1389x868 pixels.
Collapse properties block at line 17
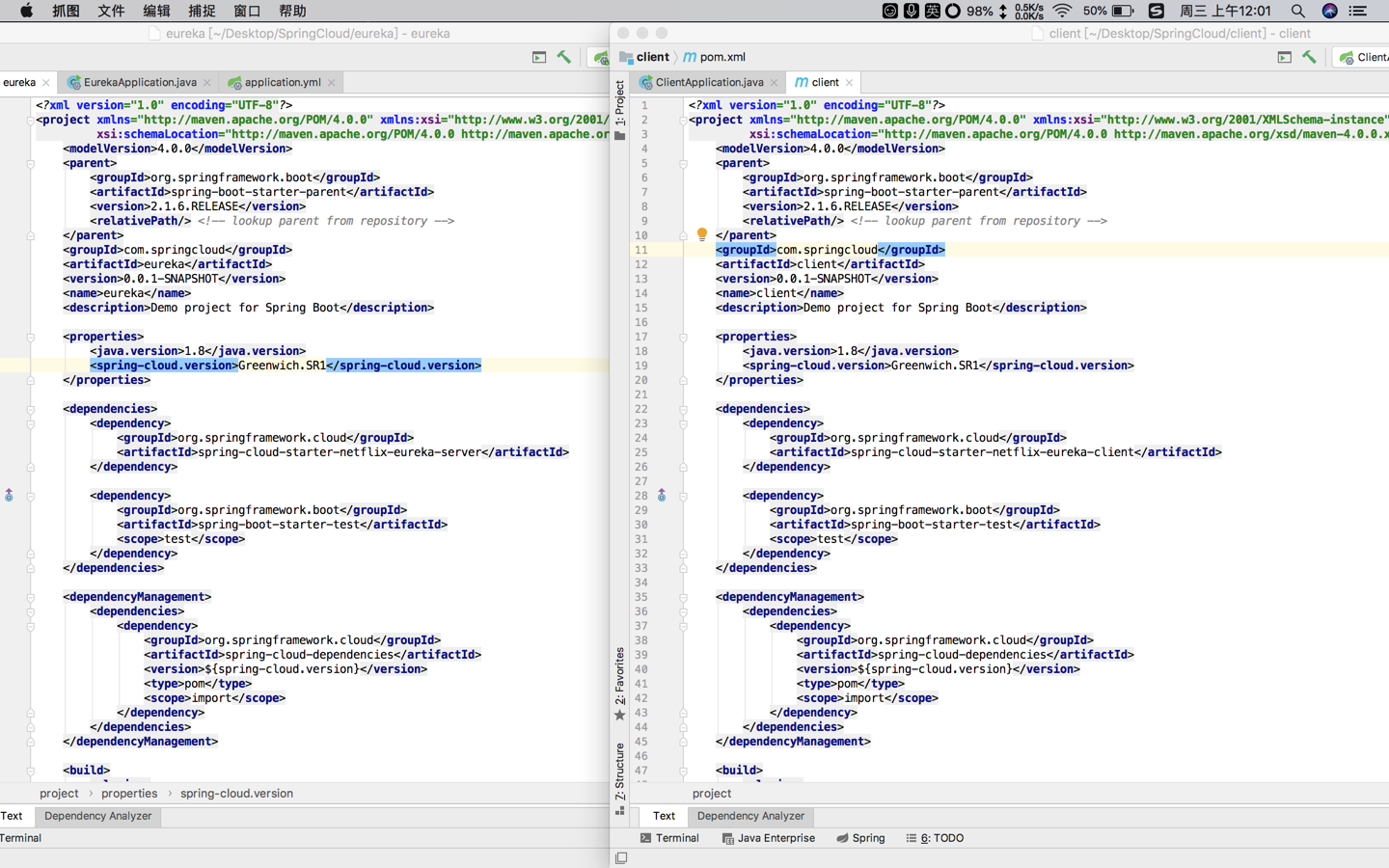[x=683, y=337]
